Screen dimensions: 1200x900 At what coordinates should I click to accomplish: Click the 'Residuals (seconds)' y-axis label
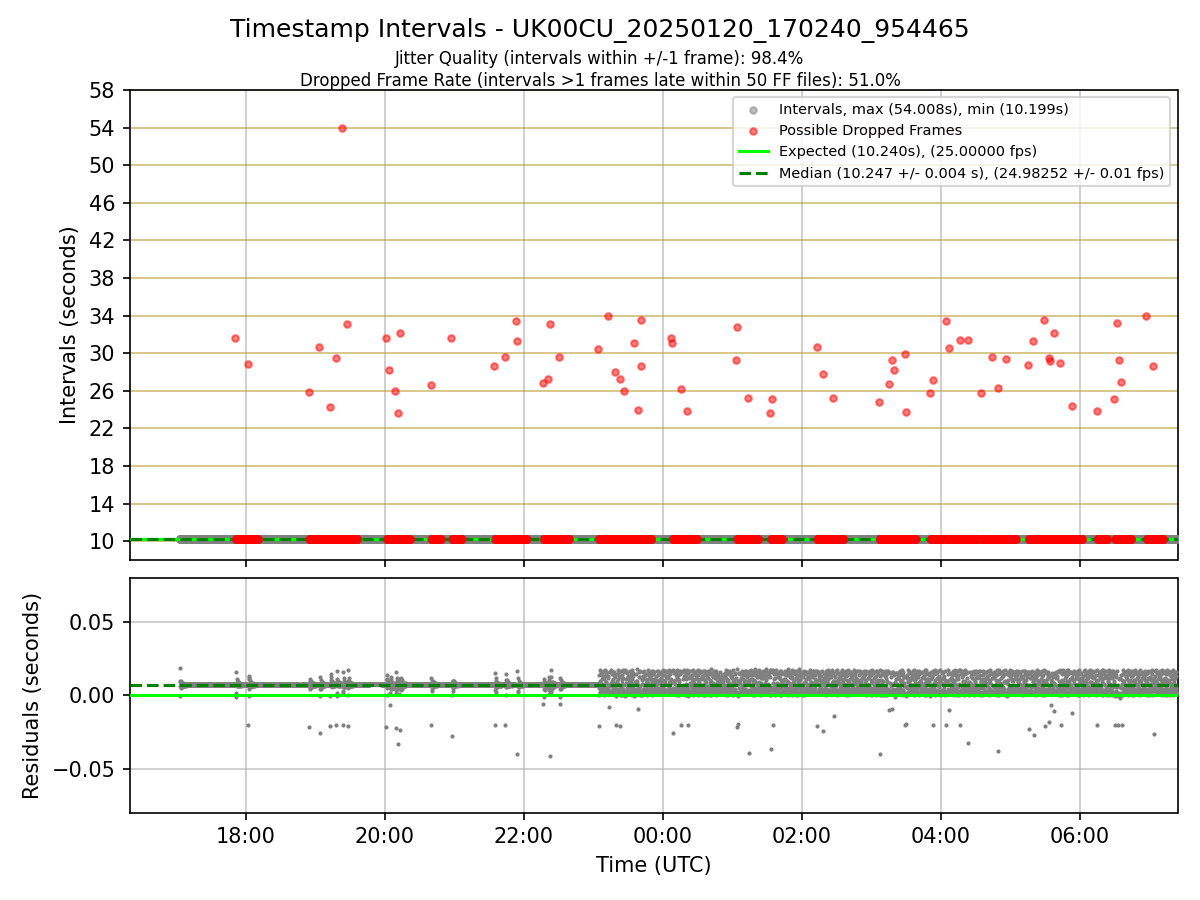pyautogui.click(x=32, y=696)
